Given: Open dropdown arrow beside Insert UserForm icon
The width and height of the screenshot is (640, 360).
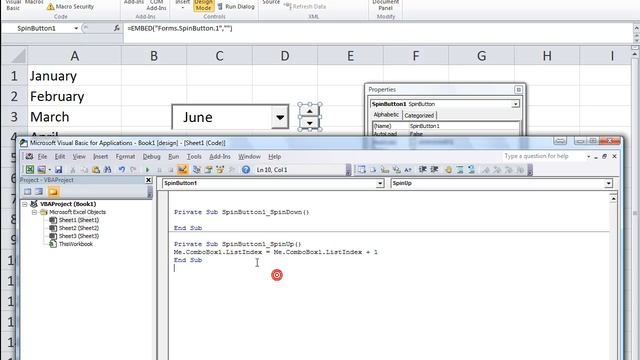Looking at the screenshot, I should coord(49,169).
